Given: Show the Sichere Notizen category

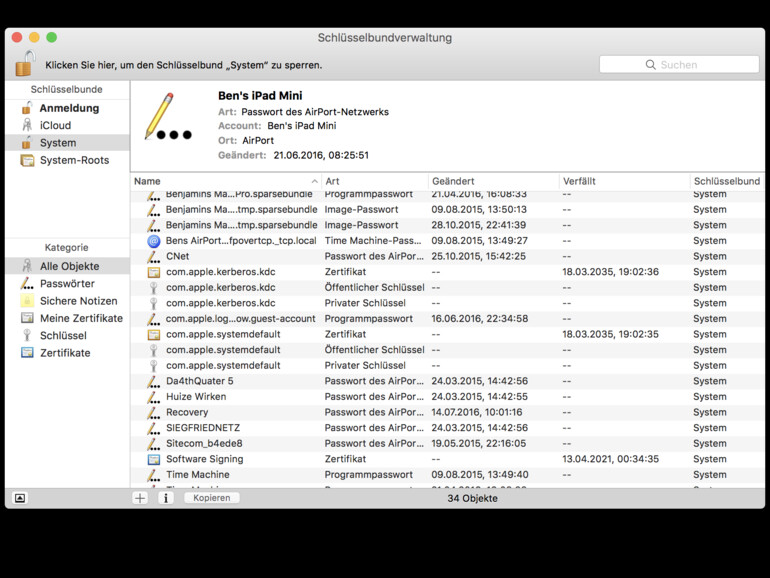Looking at the screenshot, I should pyautogui.click(x=78, y=301).
